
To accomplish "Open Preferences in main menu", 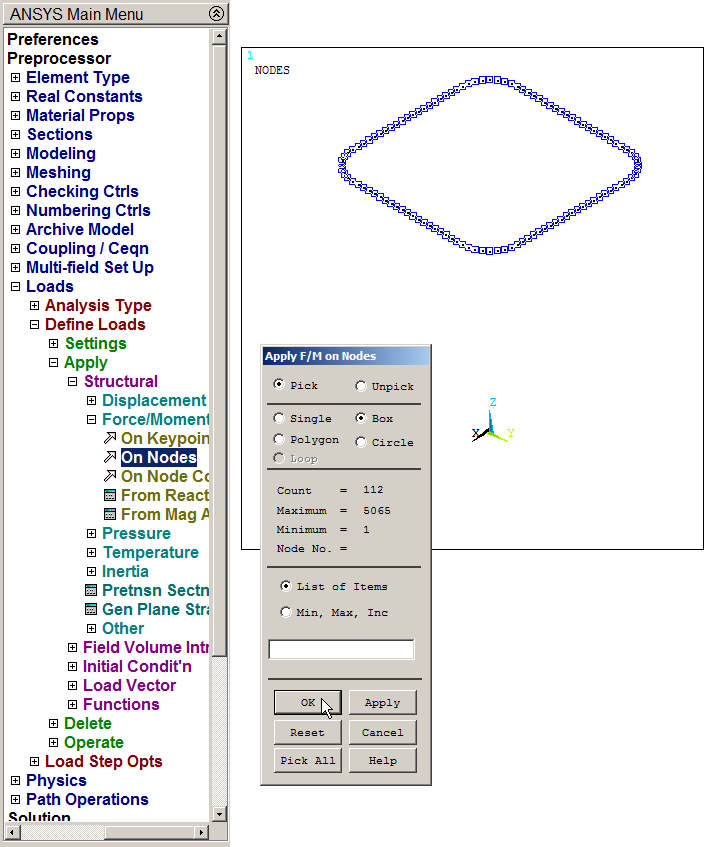I will tap(52, 39).
